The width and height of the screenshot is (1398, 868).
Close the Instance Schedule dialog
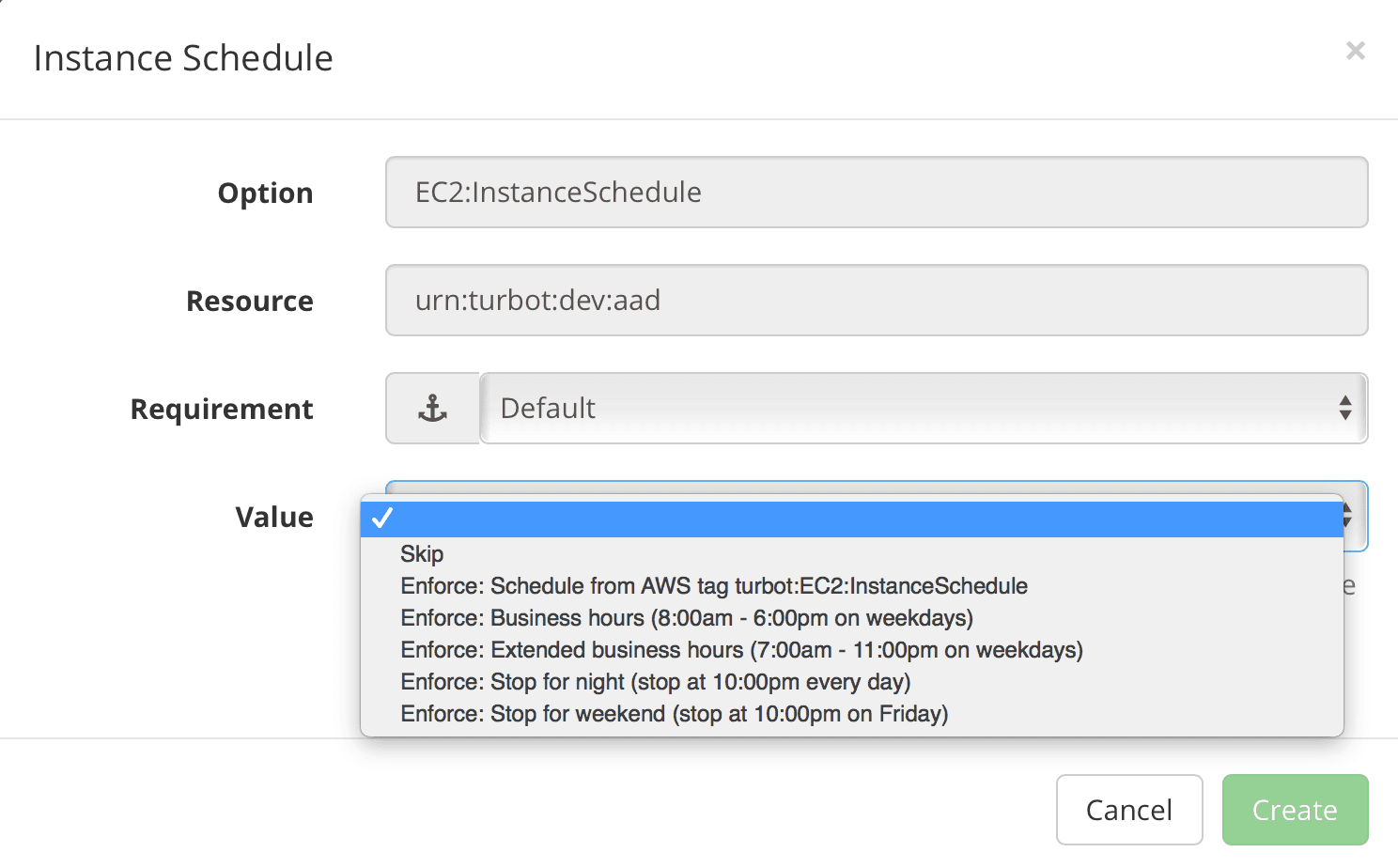[1355, 51]
